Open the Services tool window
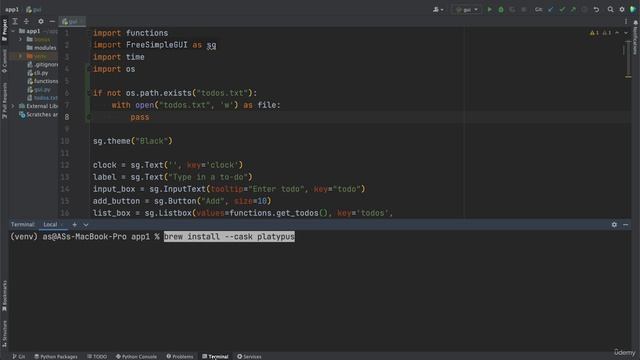The width and height of the screenshot is (640, 360). (249, 356)
